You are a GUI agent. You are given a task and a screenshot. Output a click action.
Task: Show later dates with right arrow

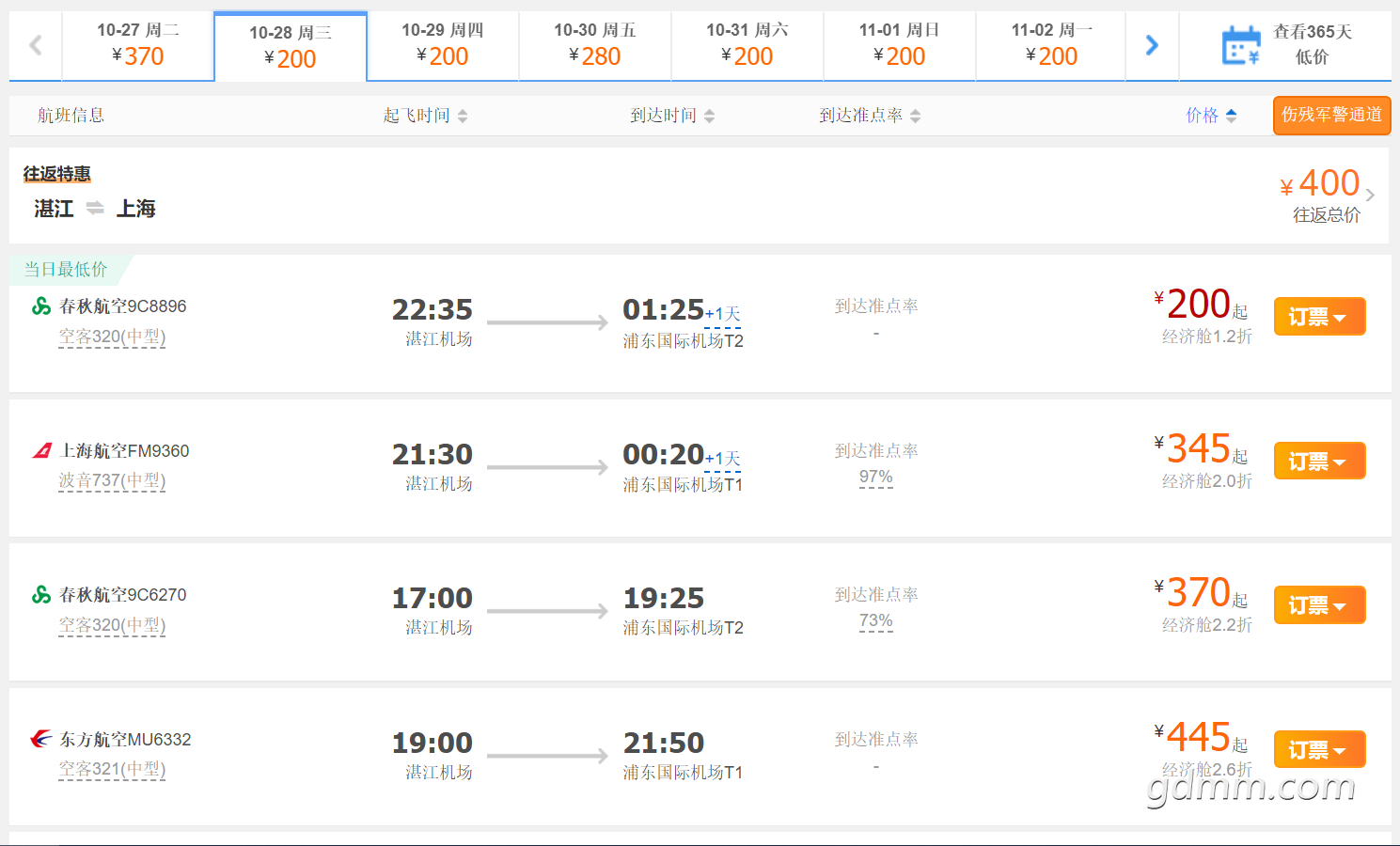(1152, 45)
